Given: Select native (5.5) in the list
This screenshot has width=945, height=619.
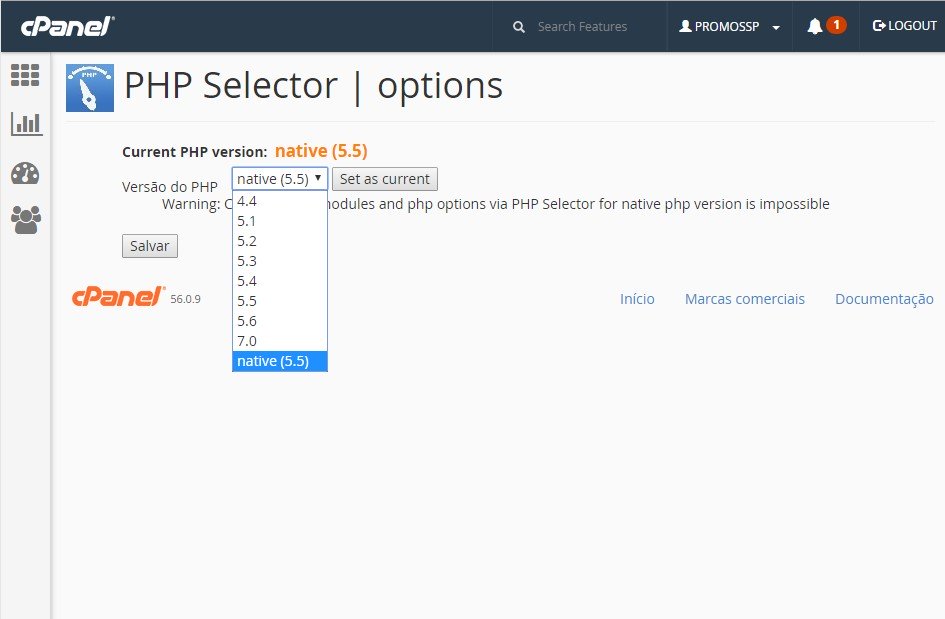Looking at the screenshot, I should pyautogui.click(x=280, y=361).
